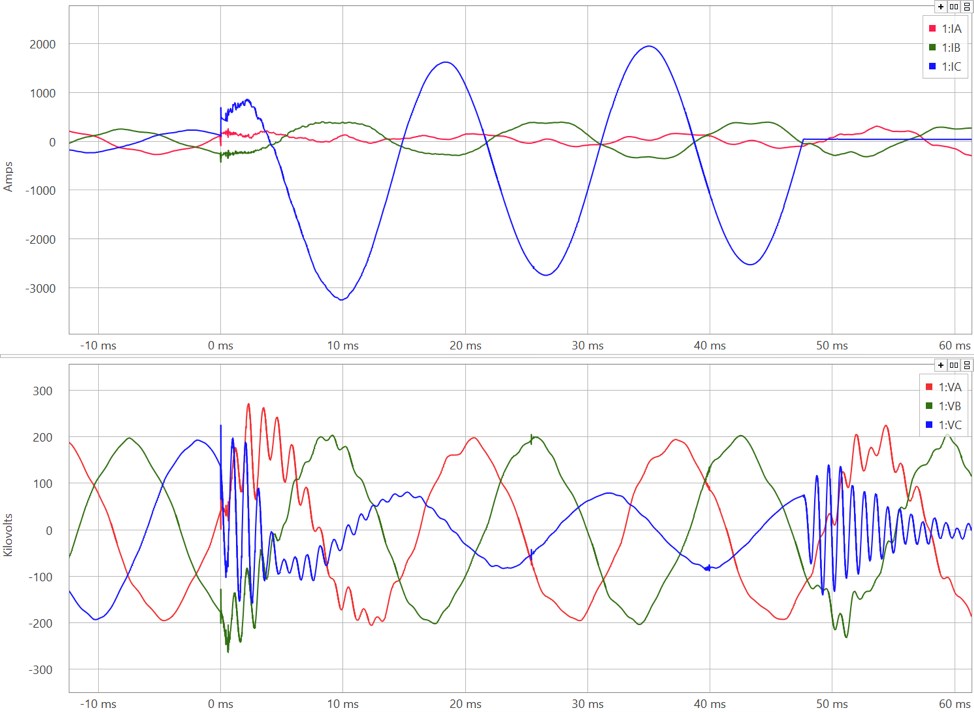
Task: Click the add (+) icon on the voltage chart
Action: coord(940,365)
